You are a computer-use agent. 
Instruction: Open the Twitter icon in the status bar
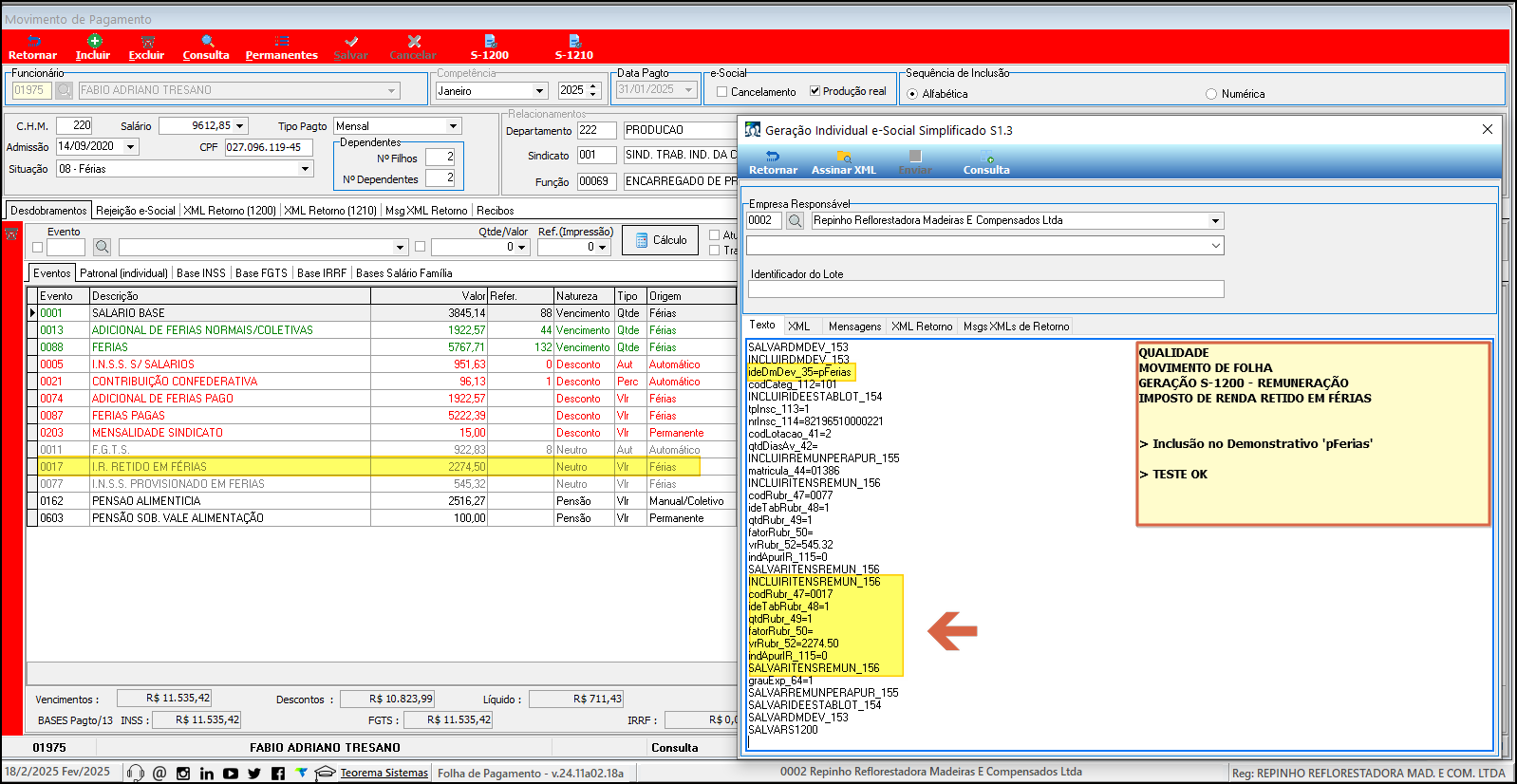[254, 774]
